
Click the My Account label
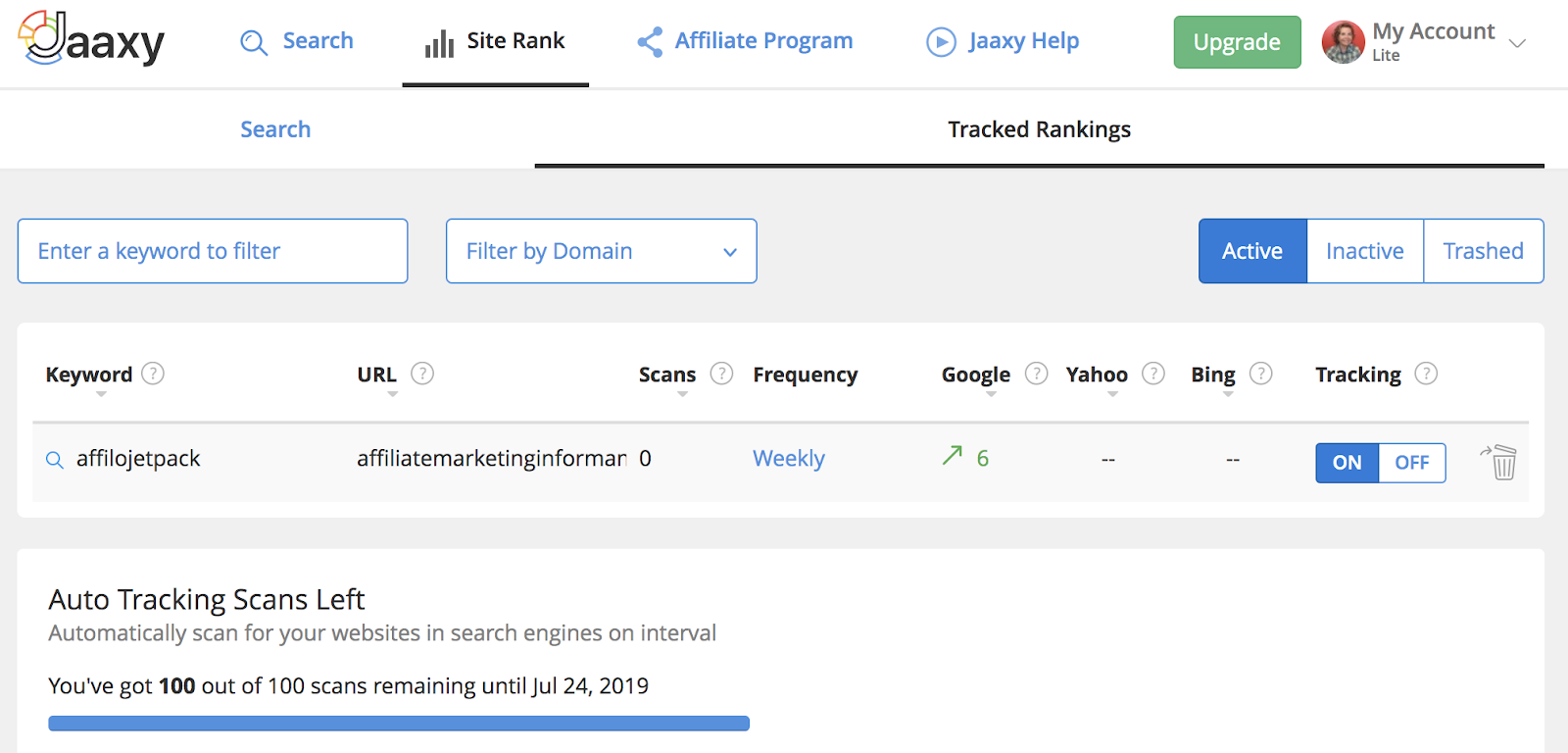click(1434, 31)
